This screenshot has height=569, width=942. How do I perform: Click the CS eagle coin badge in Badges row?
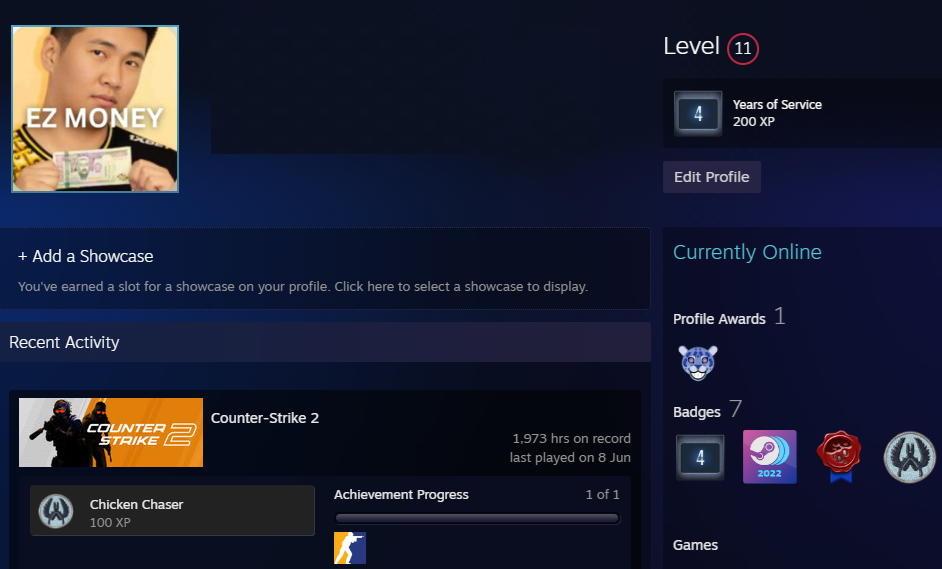click(910, 457)
